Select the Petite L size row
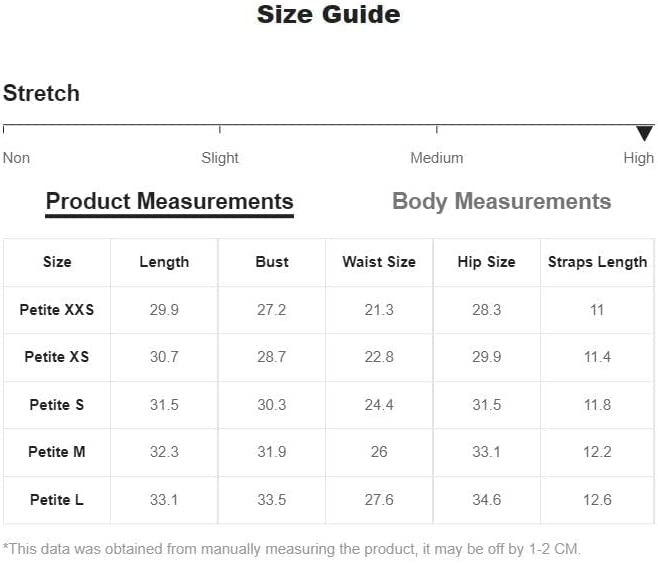 click(57, 500)
